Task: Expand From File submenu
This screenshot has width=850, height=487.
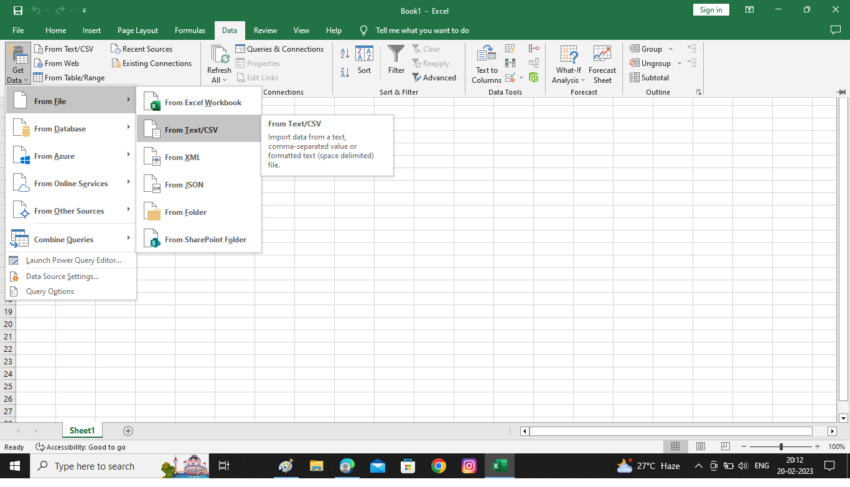Action: (71, 101)
